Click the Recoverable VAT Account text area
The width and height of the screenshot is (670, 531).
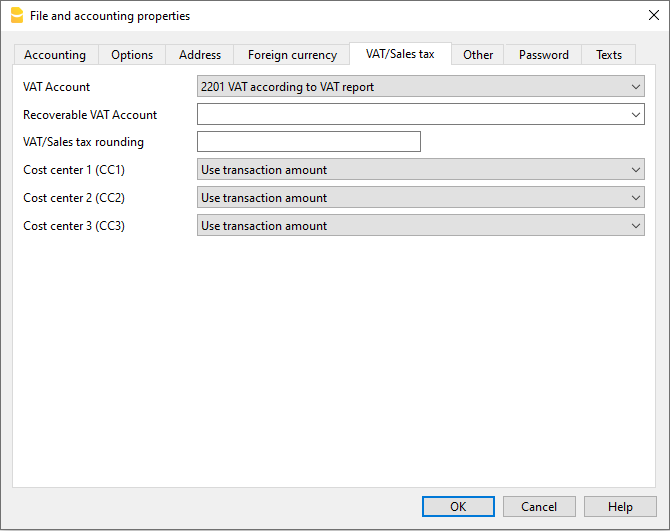click(x=412, y=115)
